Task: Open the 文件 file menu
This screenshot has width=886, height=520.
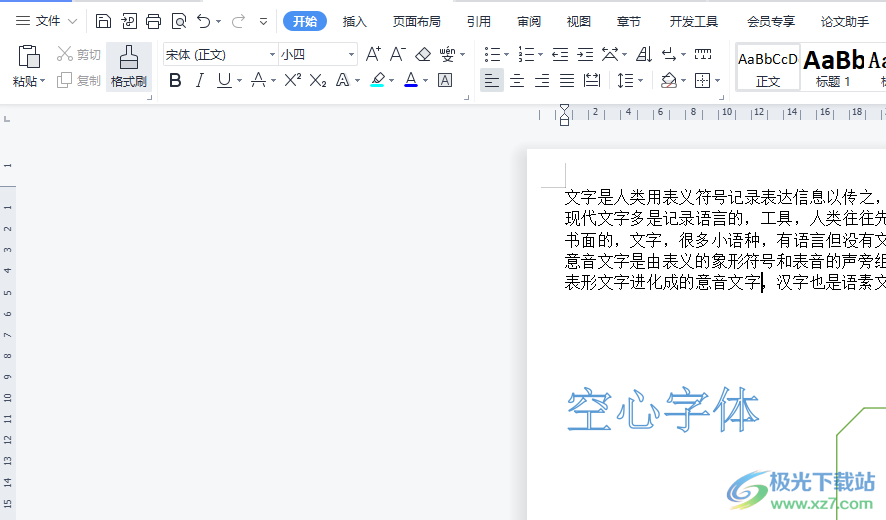Action: (46, 21)
